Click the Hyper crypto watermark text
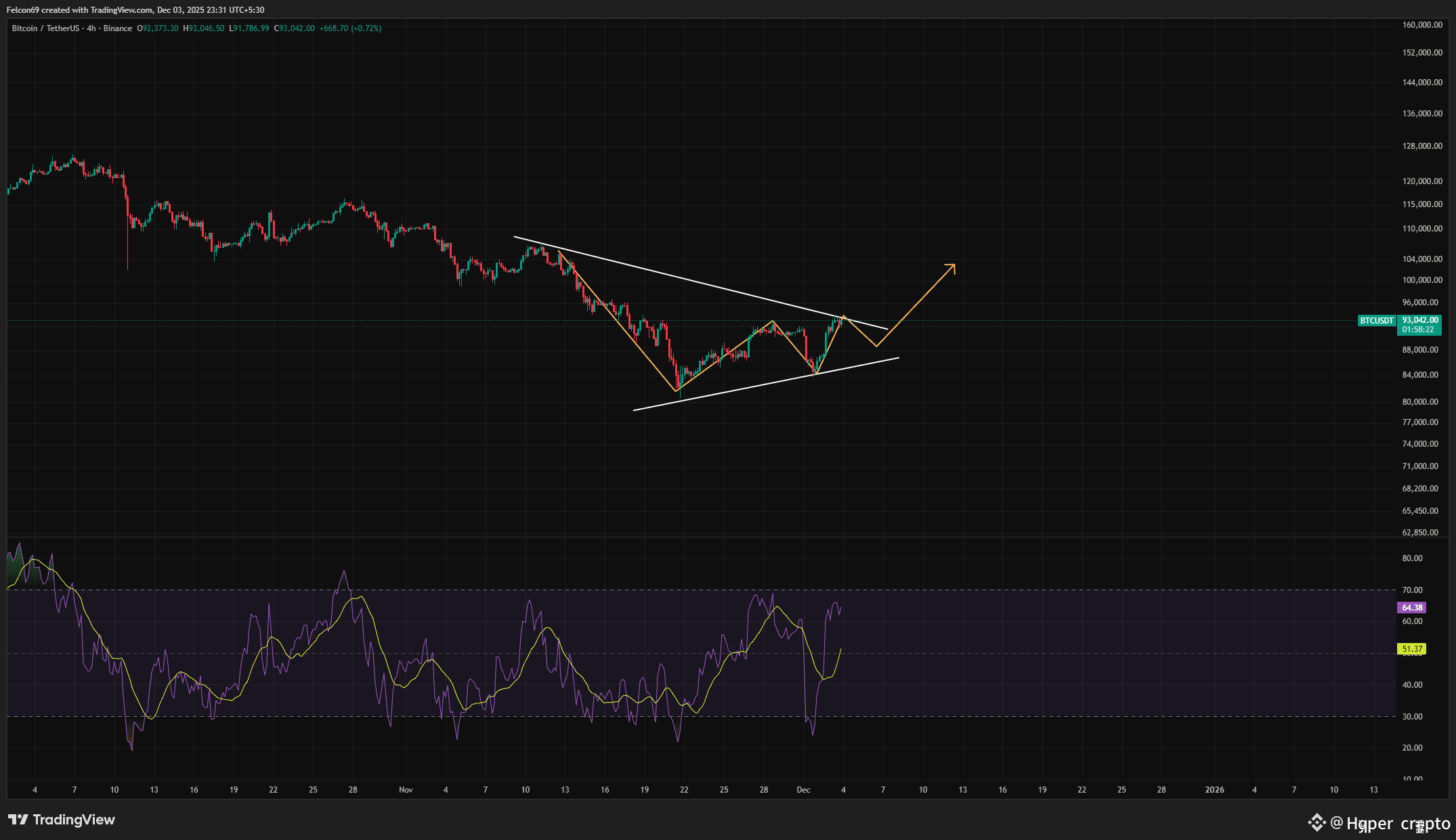 pyautogui.click(x=1398, y=824)
